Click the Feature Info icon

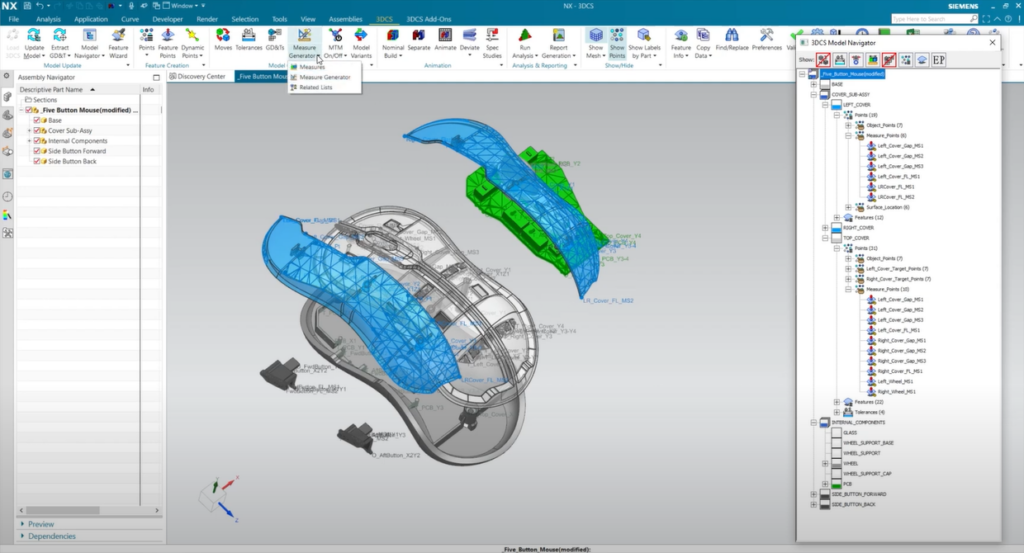click(x=680, y=35)
